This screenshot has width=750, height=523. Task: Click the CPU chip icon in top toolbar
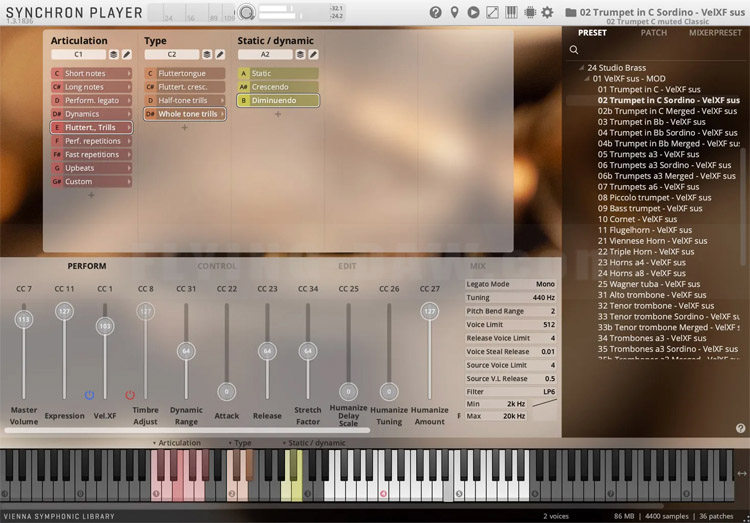point(529,12)
